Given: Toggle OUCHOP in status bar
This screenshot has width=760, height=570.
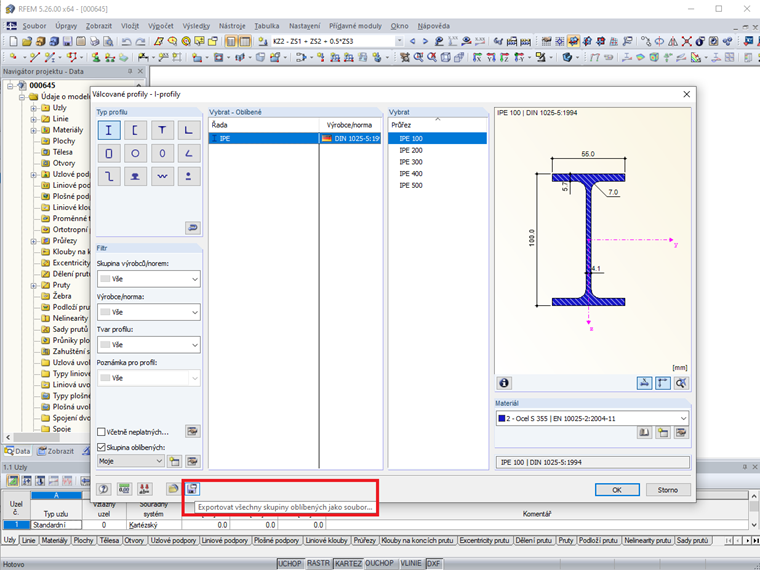Looking at the screenshot, I should (x=380, y=563).
